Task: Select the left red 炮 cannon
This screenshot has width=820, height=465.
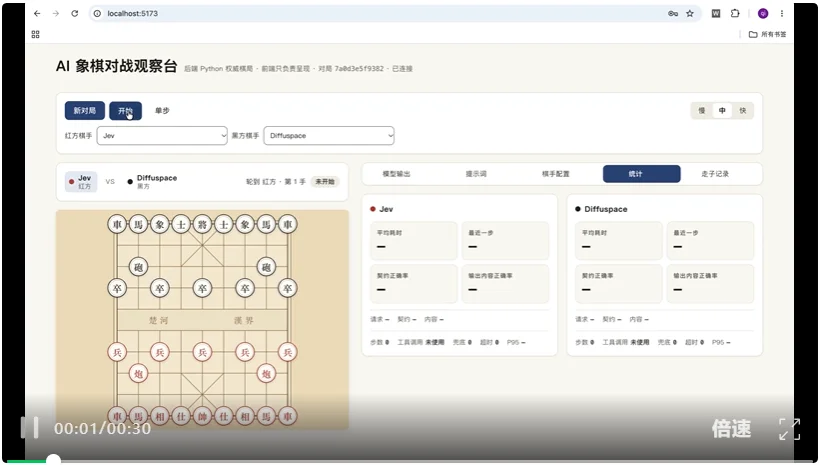Action: pyautogui.click(x=139, y=373)
